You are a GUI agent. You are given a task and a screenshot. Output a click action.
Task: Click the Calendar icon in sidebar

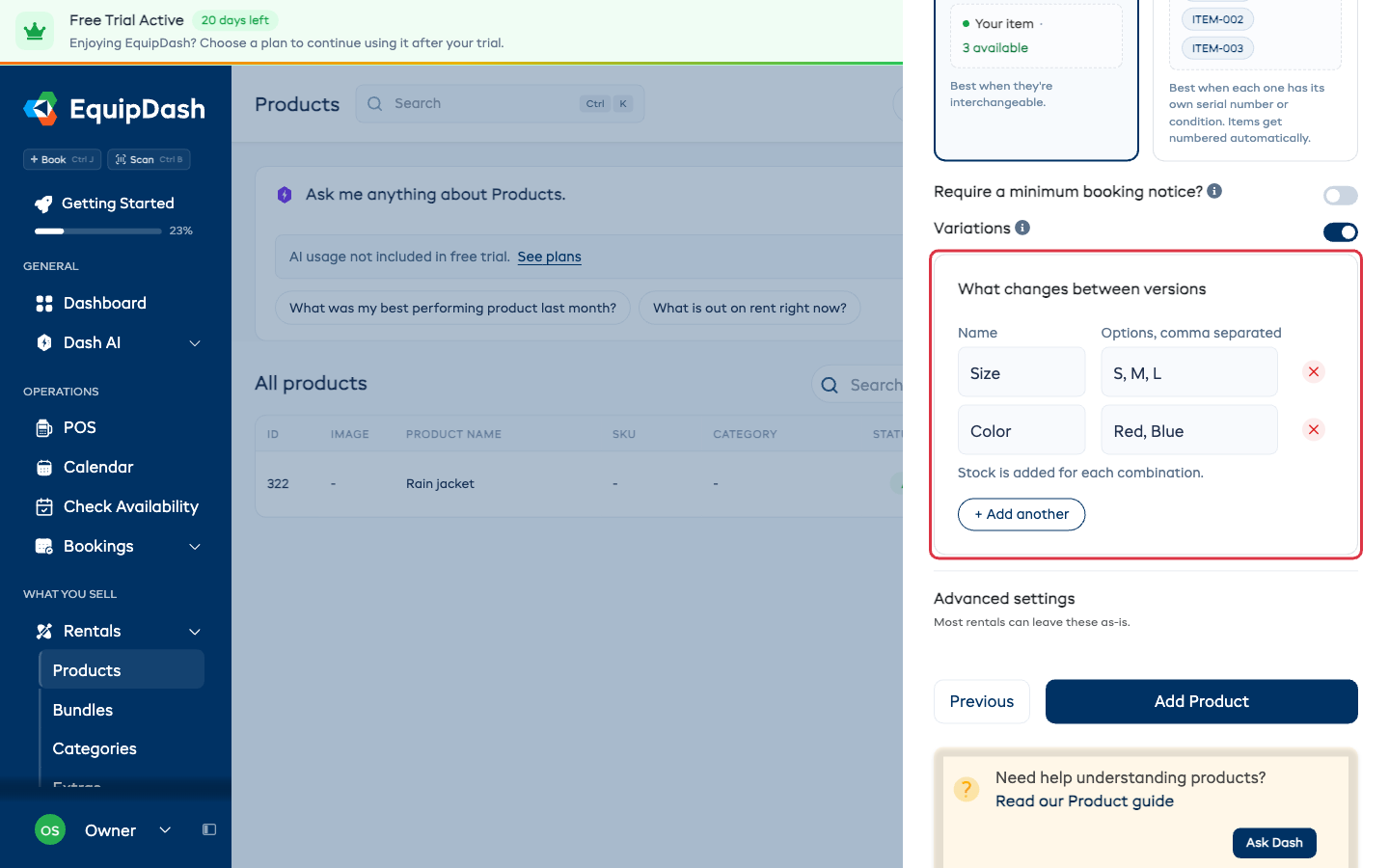pos(44,468)
